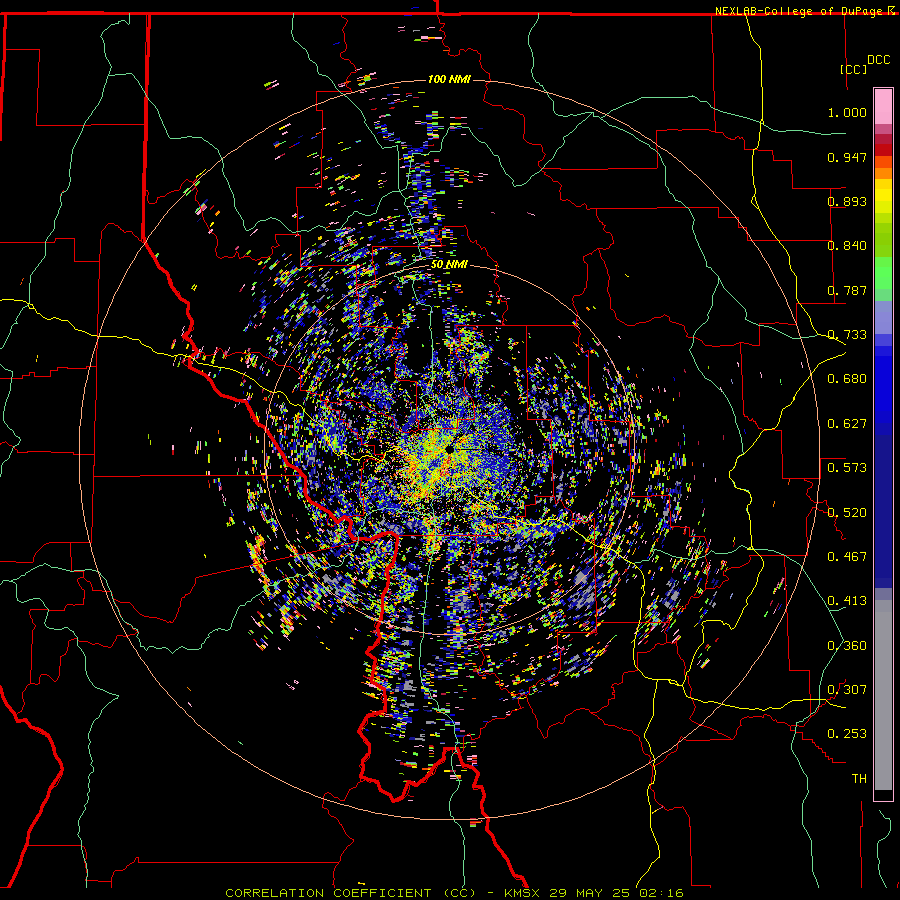Click the 0.893 legend value
The height and width of the screenshot is (900, 900).
click(847, 201)
